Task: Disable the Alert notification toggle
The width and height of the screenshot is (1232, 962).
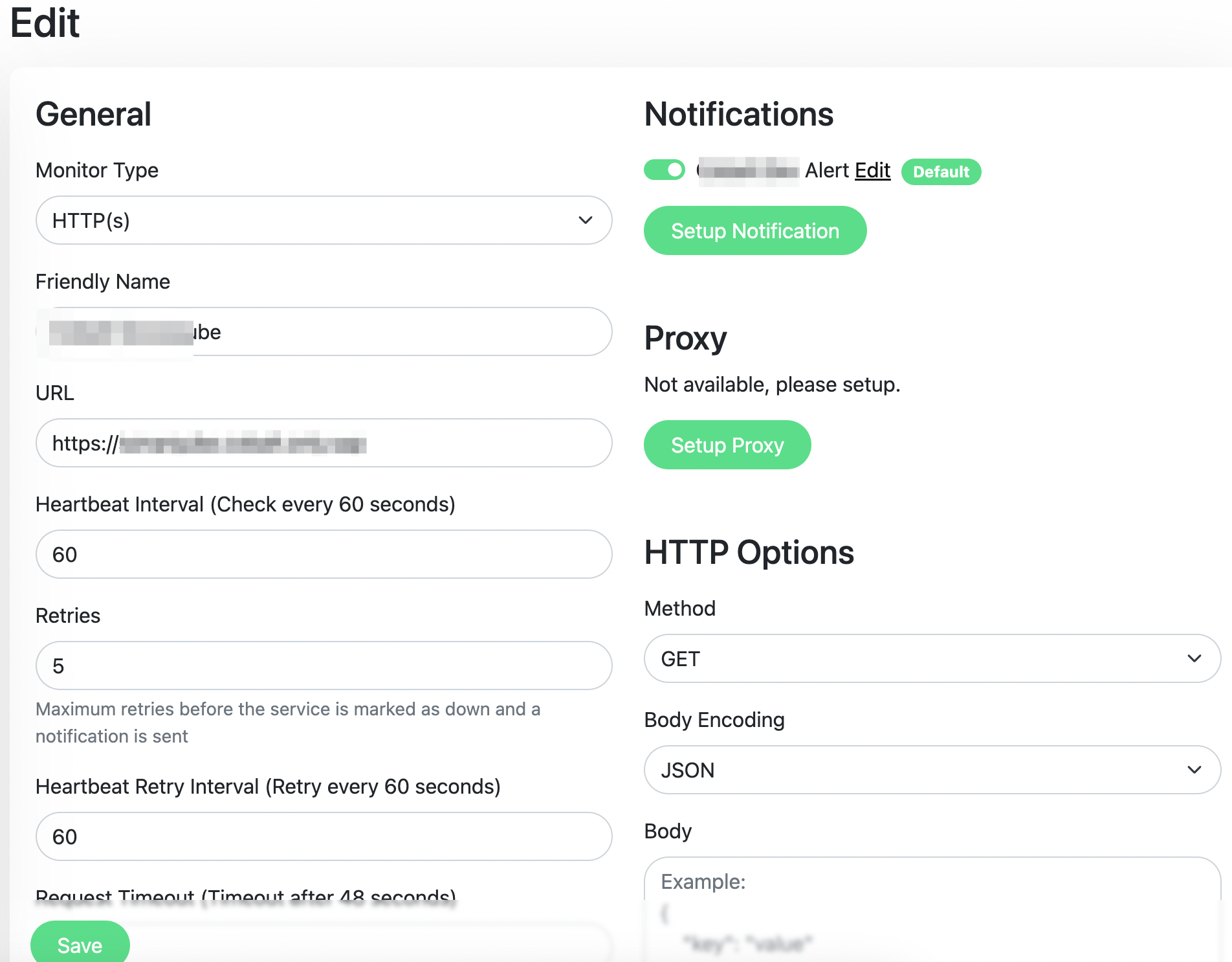Action: click(x=664, y=170)
